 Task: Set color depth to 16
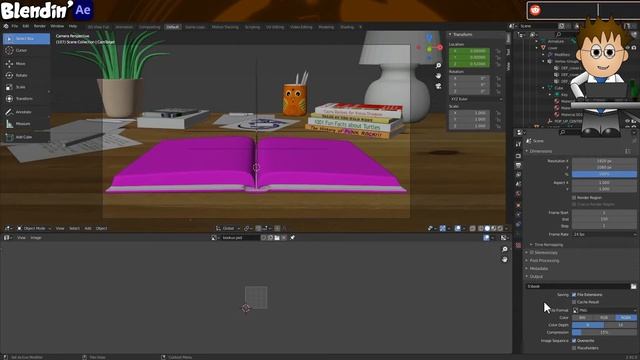coord(620,325)
